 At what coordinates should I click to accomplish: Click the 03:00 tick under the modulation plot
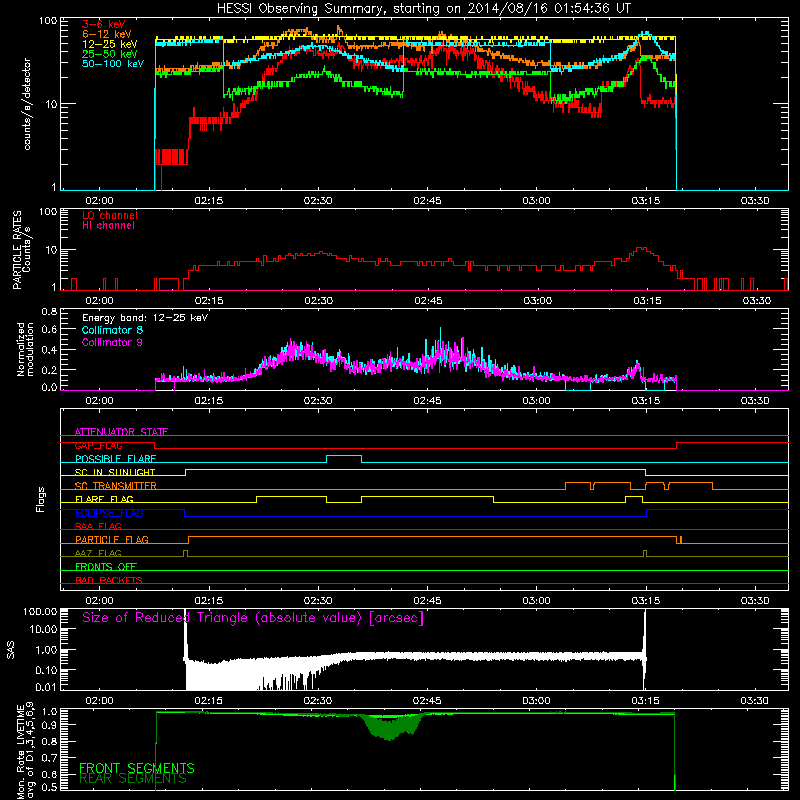pyautogui.click(x=536, y=401)
